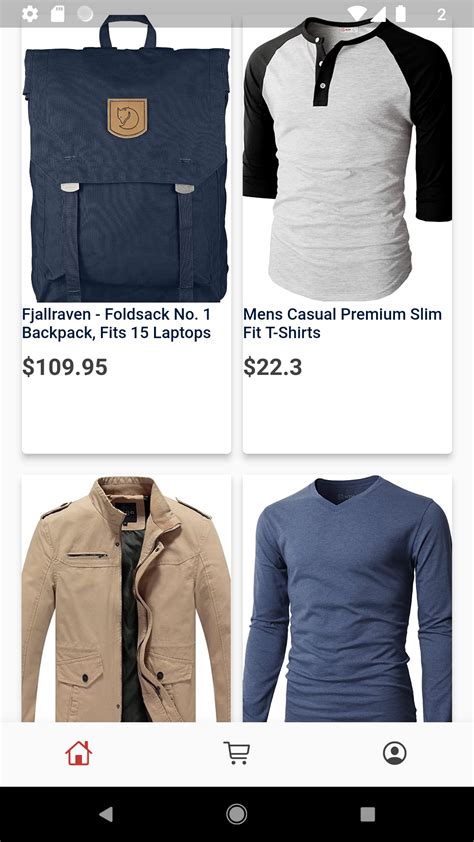This screenshot has height=842, width=474.
Task: Tap the battery status icon
Action: point(400,14)
